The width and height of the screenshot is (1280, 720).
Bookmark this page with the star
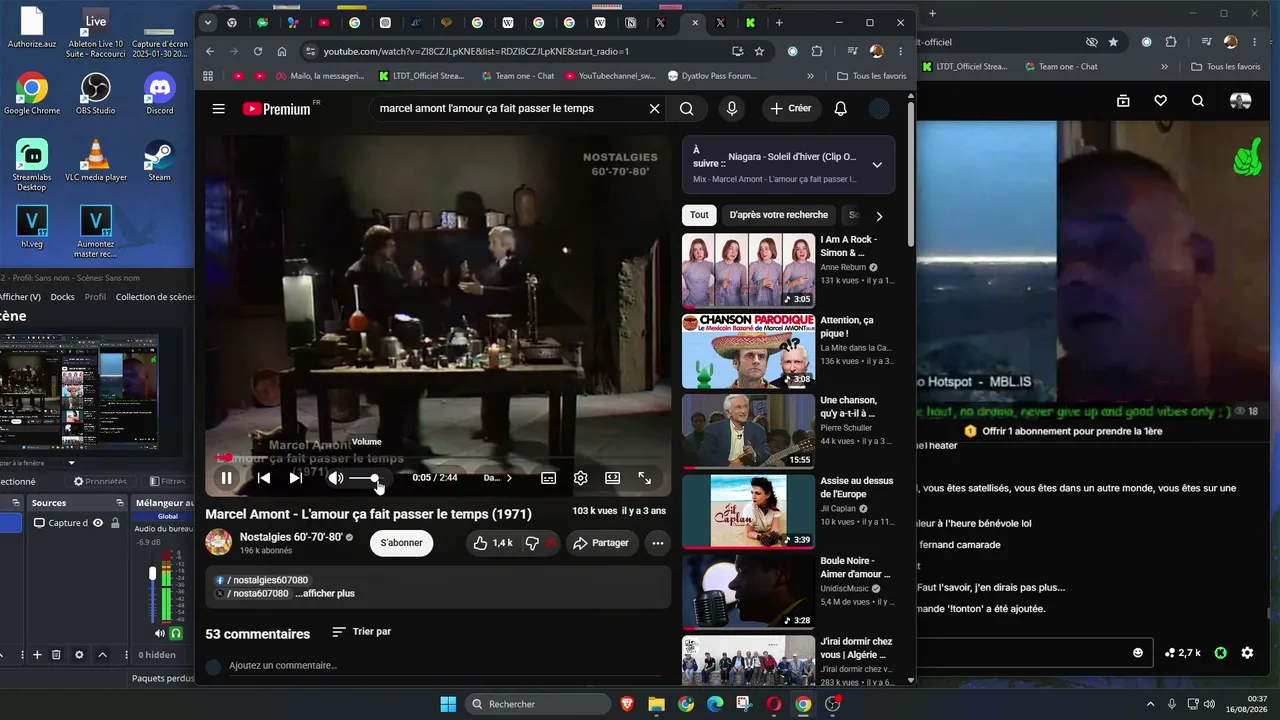pyautogui.click(x=759, y=51)
